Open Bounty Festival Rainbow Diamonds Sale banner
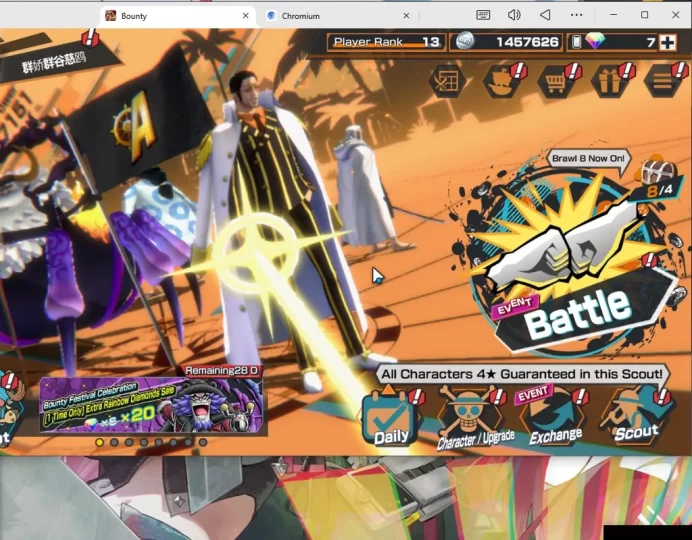The image size is (692, 540). [153, 406]
